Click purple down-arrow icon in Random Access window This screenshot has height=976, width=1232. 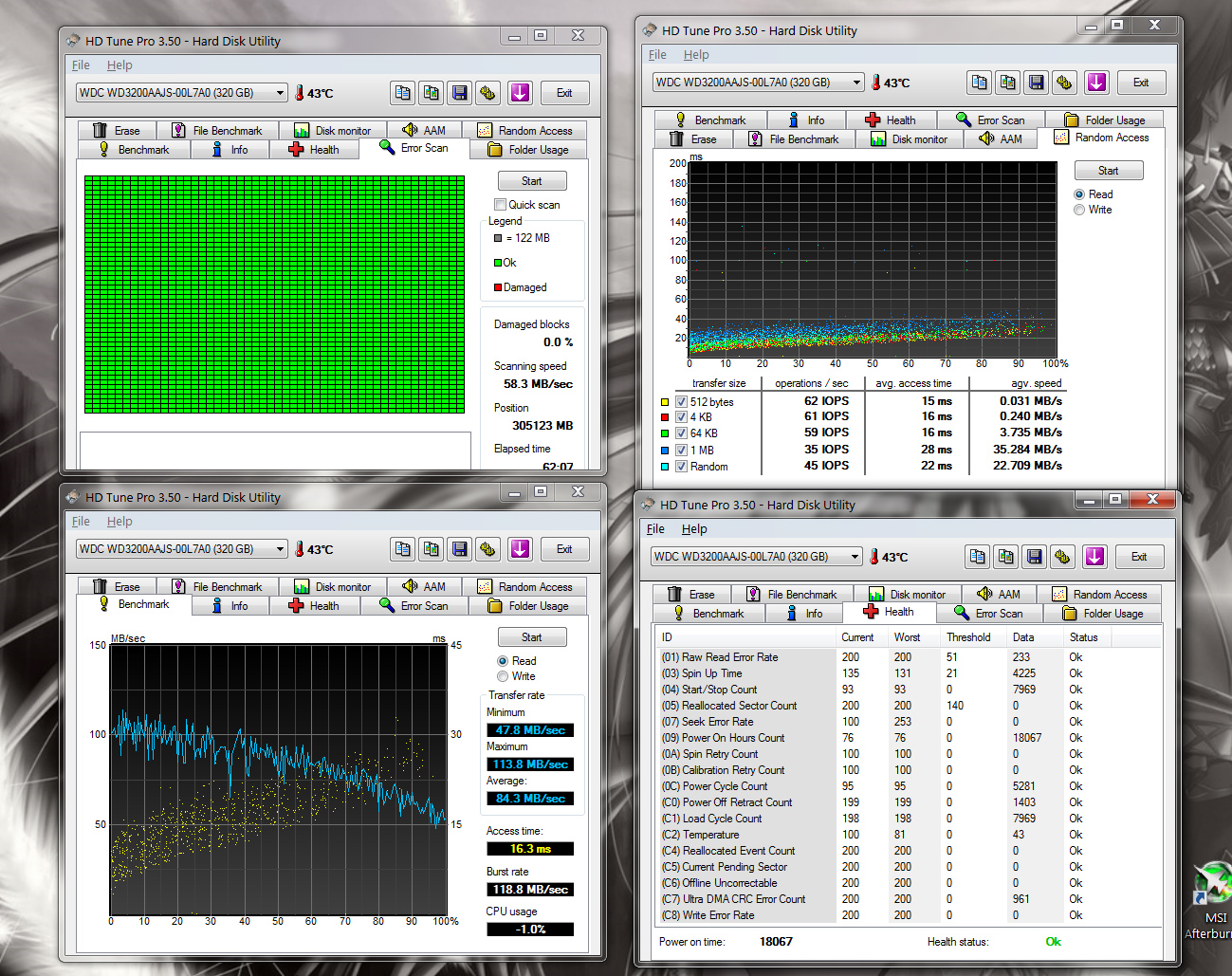(1096, 83)
